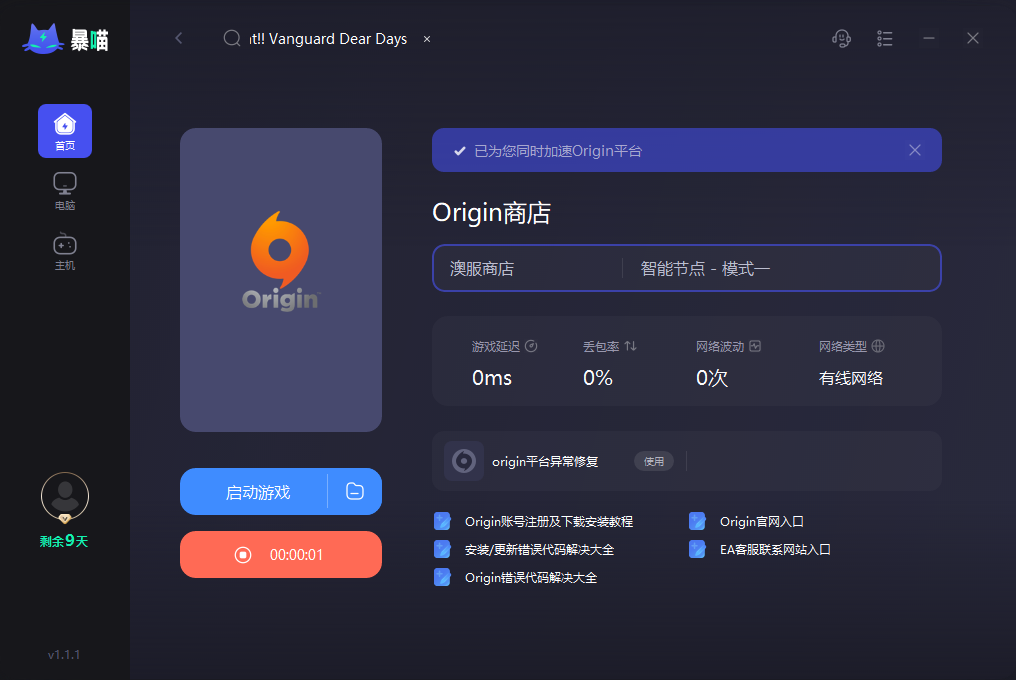Click the Origin商店 title

point(491,213)
